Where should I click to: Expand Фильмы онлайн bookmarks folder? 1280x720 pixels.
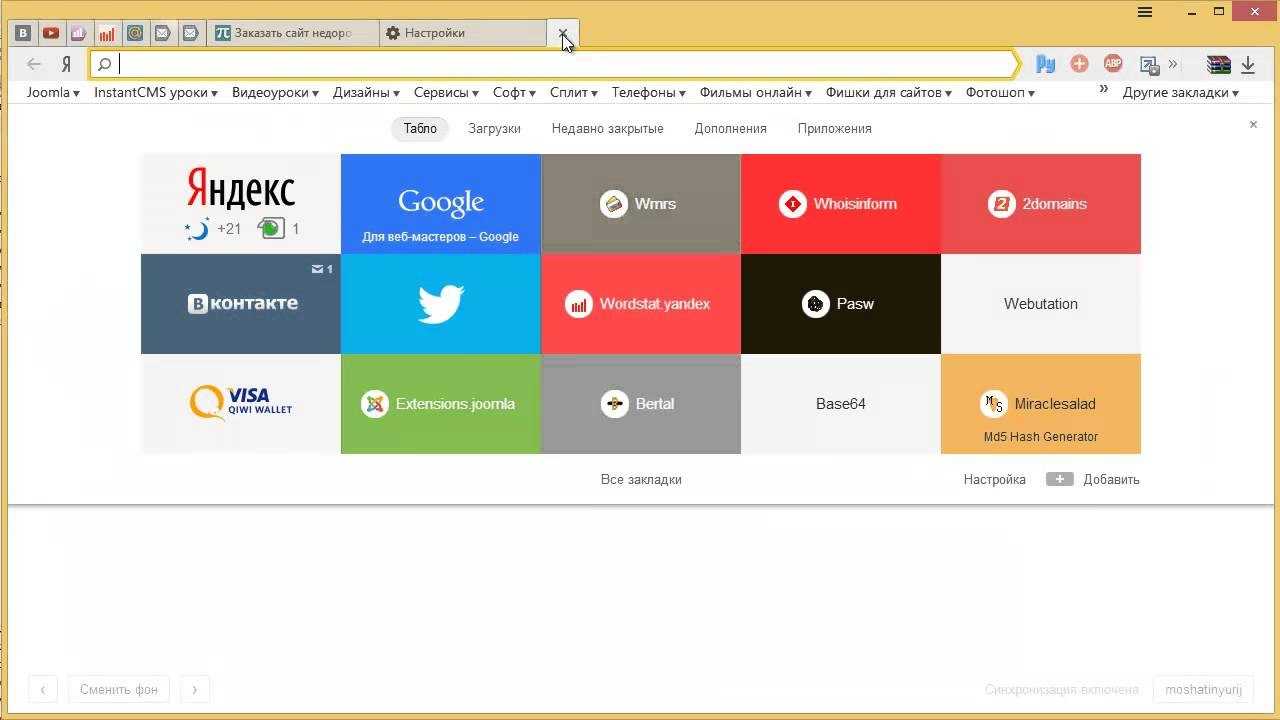755,92
